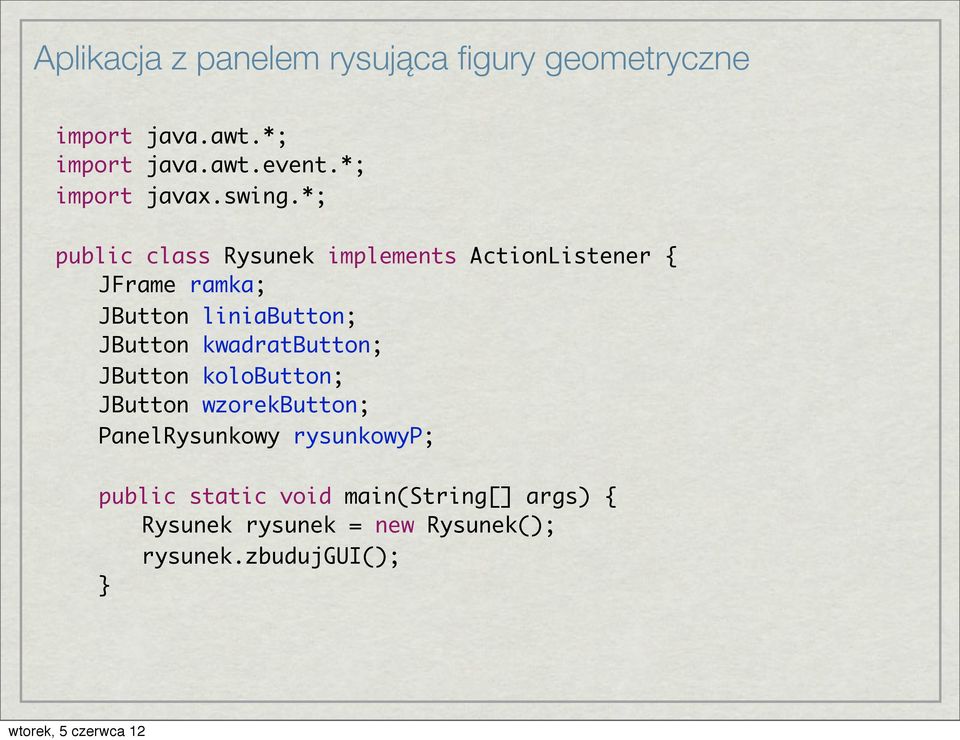Click the 'public class Rysunek implements ActionListener' line
960x740 pixels.
click(x=366, y=256)
